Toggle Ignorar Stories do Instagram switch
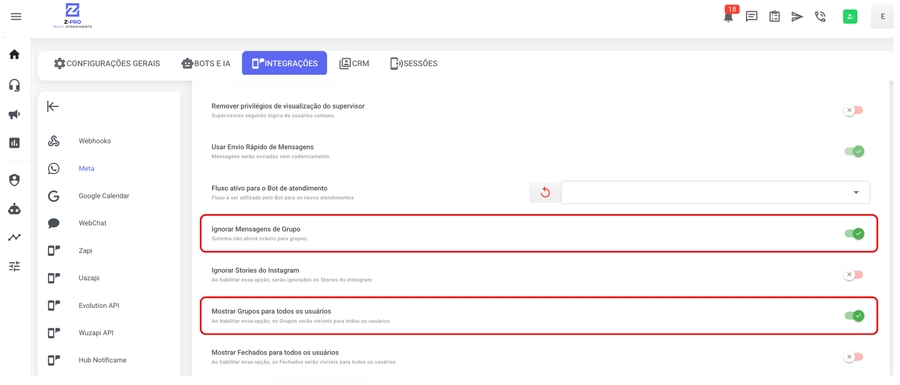Image resolution: width=900 pixels, height=385 pixels. (x=854, y=275)
